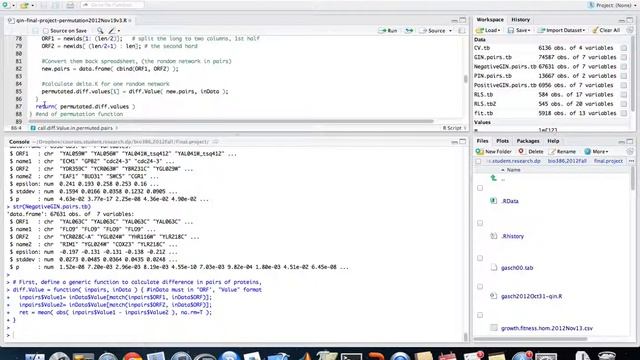Click the find magnifier icon in the editor toolbar
The image size is (640, 360).
tap(100, 31)
